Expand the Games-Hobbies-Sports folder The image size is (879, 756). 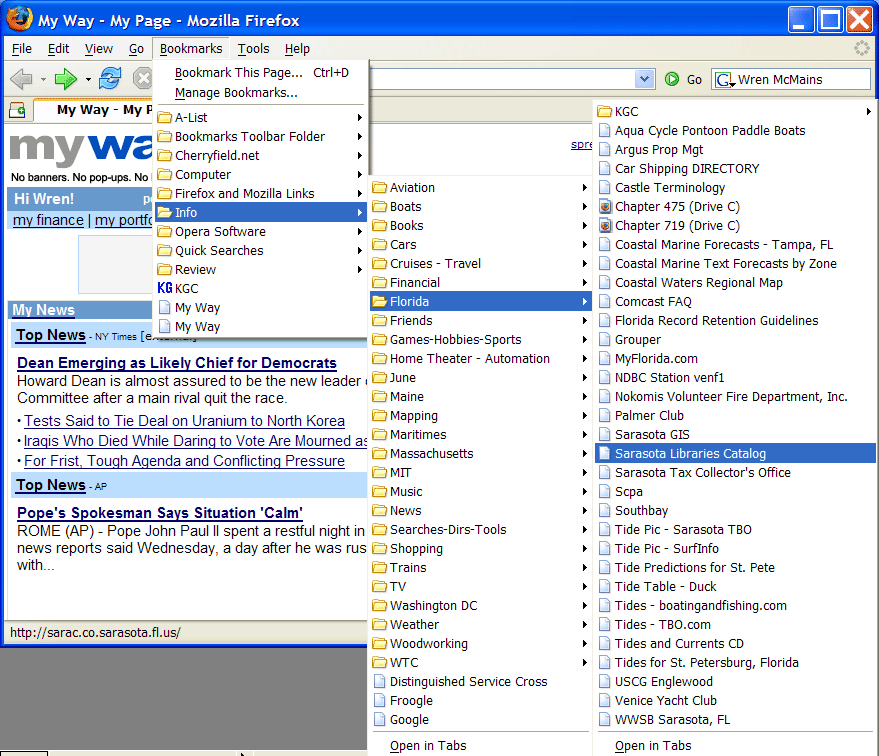coord(480,340)
